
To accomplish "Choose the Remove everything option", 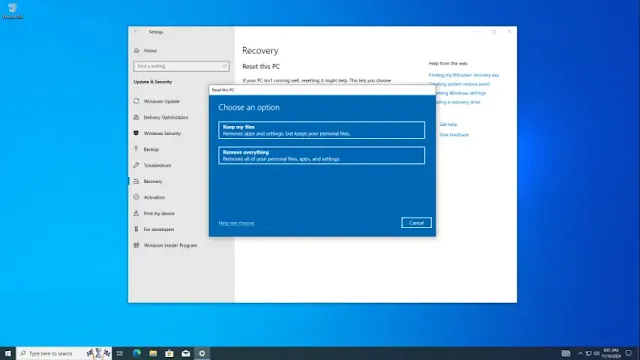I will (321, 155).
